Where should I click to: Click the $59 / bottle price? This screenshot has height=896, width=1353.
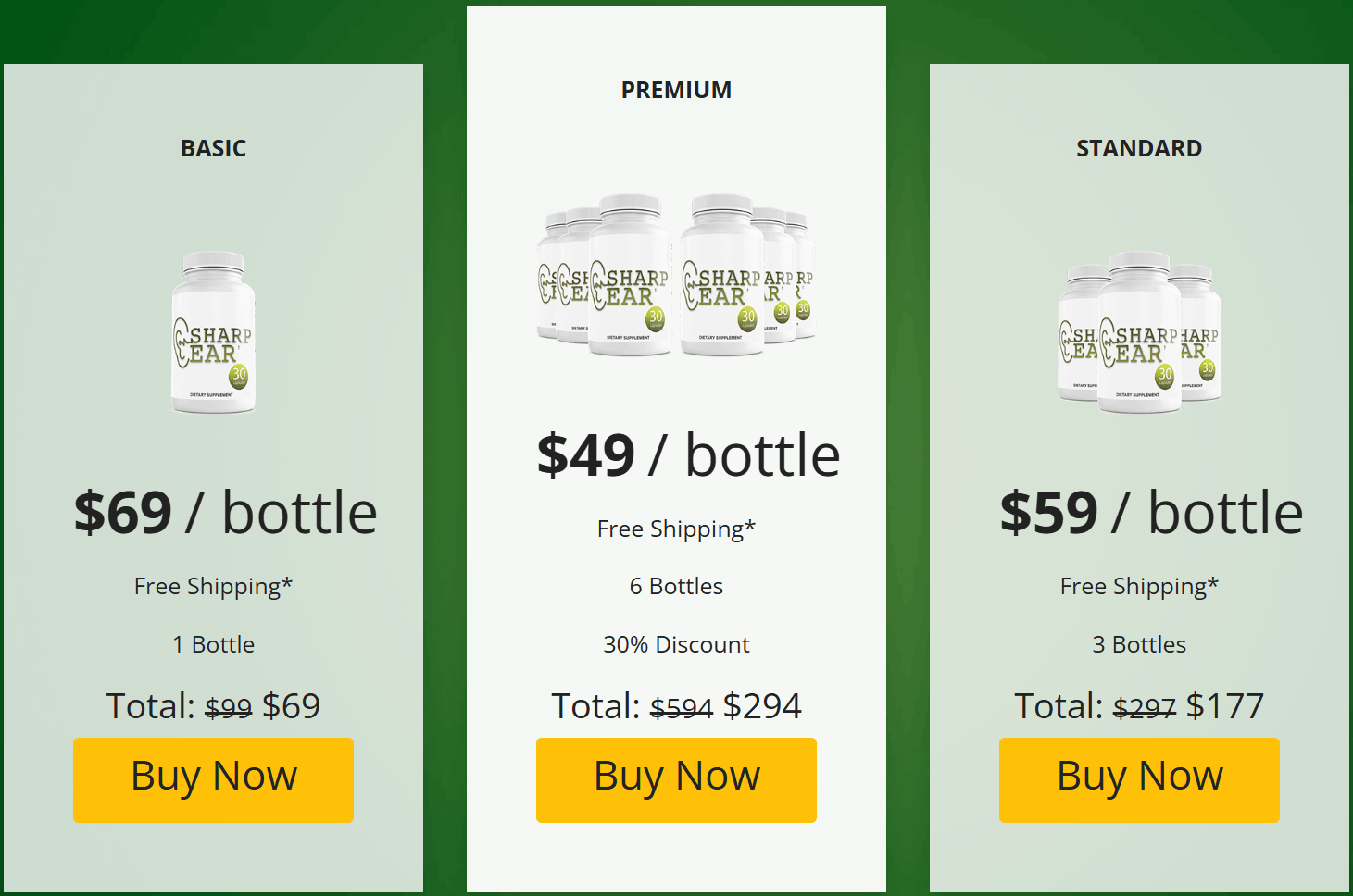(x=1151, y=513)
